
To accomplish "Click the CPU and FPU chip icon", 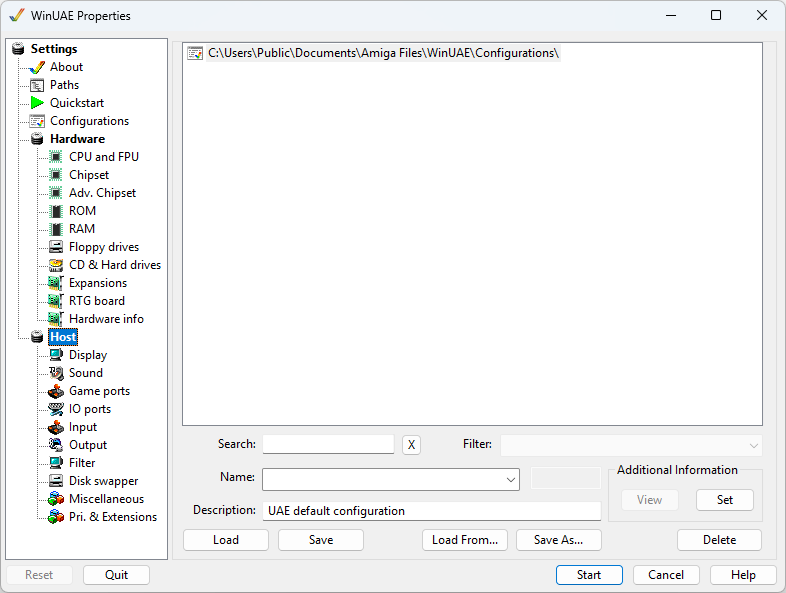I will click(x=56, y=157).
